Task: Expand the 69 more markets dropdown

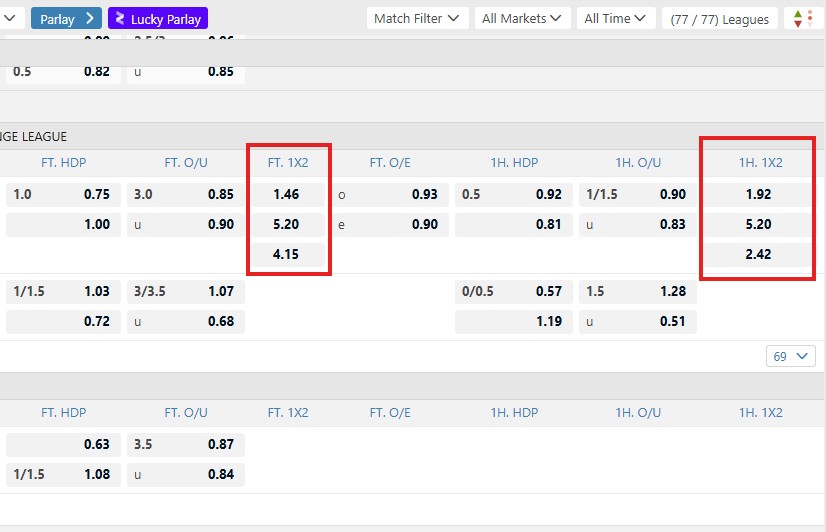Action: pos(791,357)
